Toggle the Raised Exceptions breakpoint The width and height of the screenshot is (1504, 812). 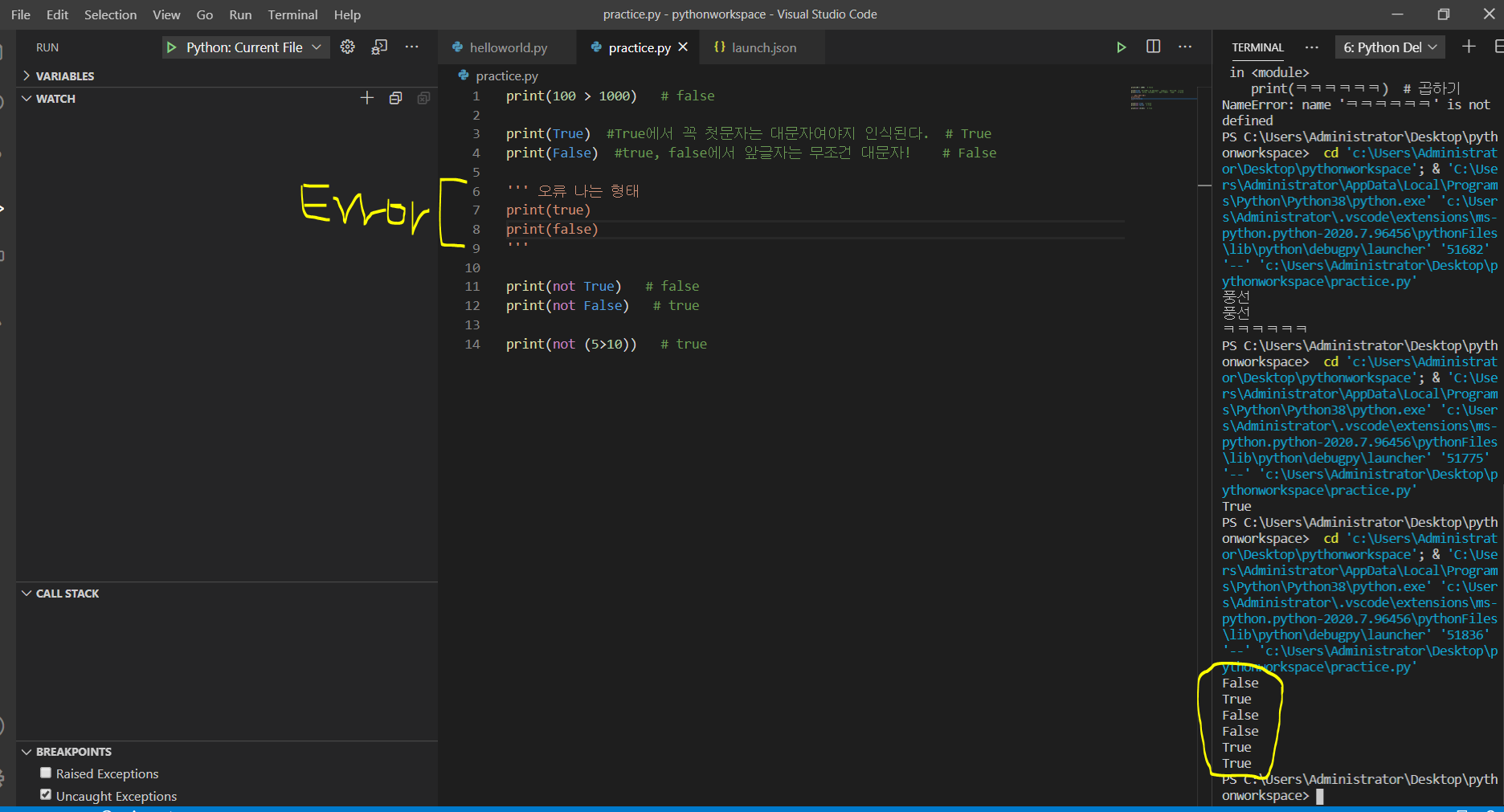pos(46,773)
